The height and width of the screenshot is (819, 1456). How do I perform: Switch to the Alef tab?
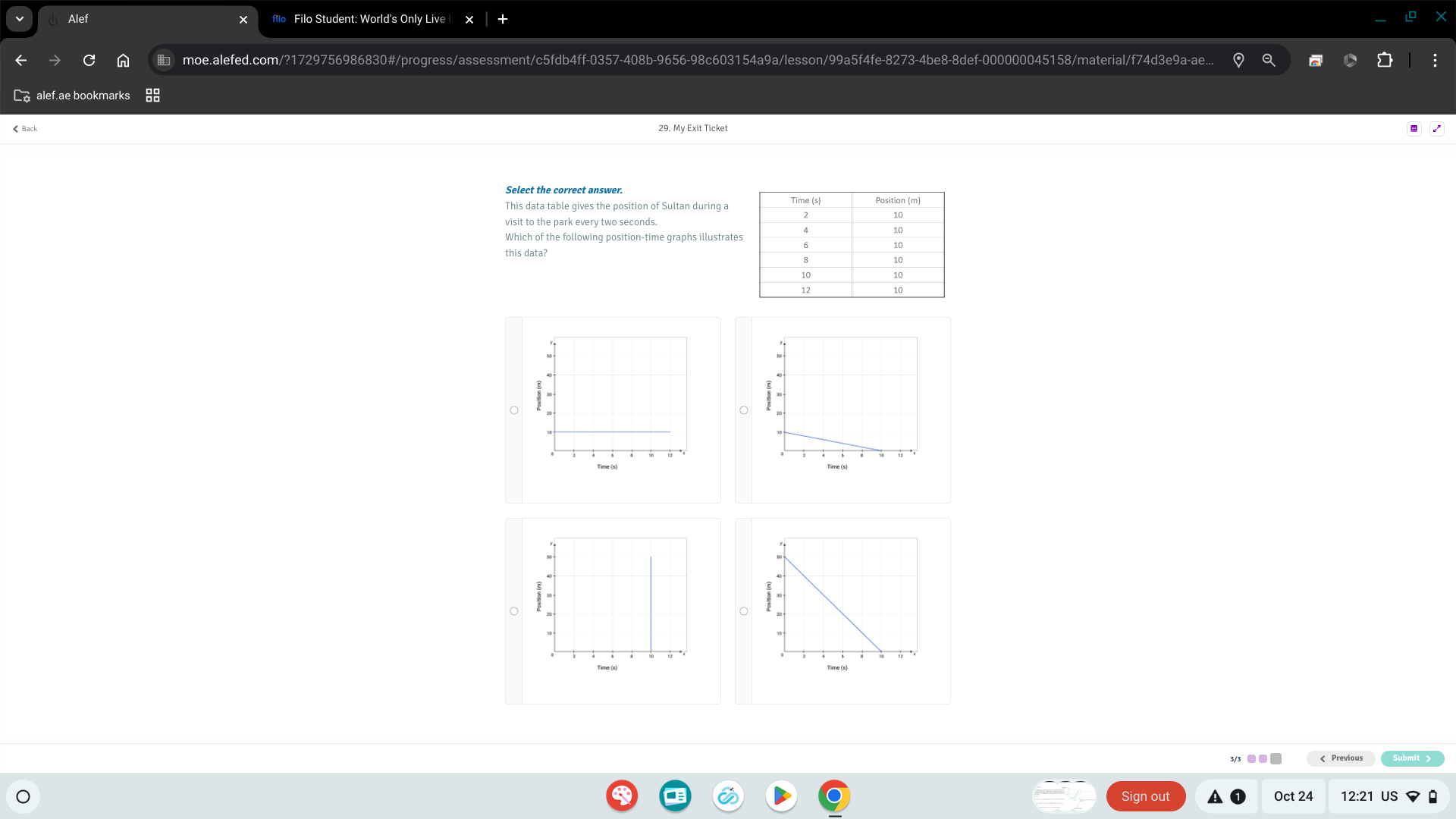[136, 19]
